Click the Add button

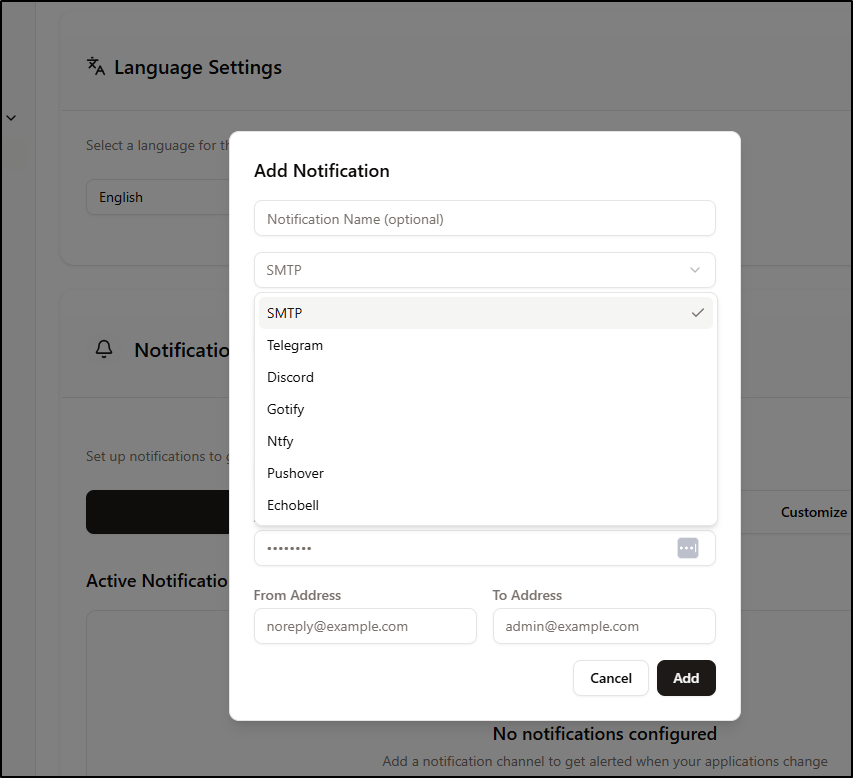pos(686,678)
